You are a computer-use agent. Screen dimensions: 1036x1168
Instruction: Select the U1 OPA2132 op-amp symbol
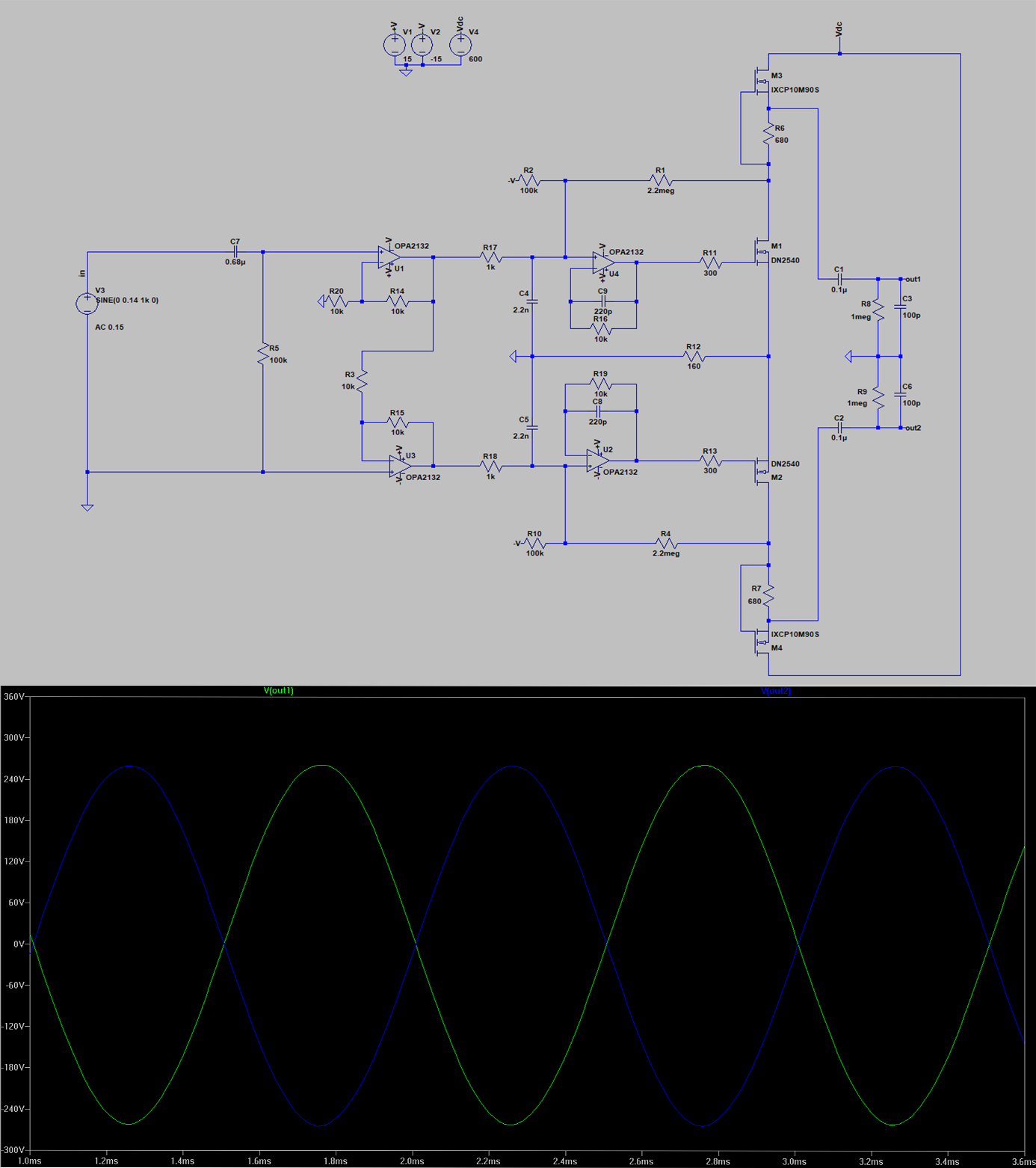coord(389,257)
